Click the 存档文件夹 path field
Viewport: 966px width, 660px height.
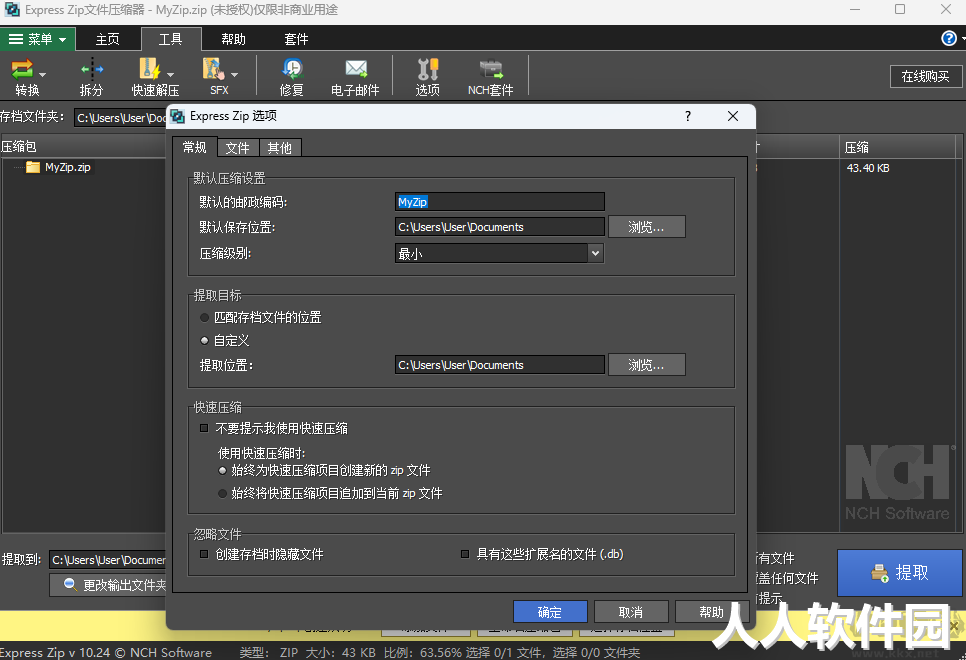121,118
